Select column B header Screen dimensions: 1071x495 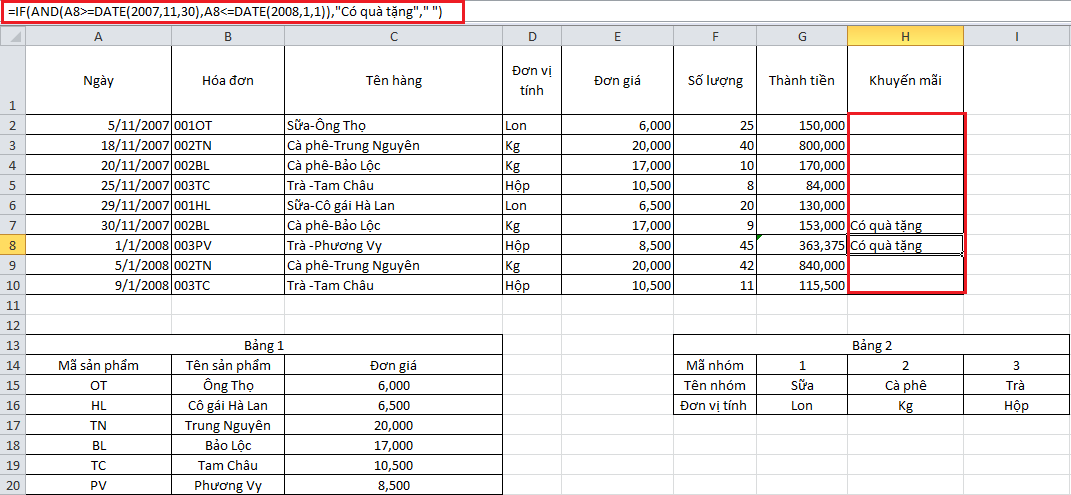coord(228,37)
